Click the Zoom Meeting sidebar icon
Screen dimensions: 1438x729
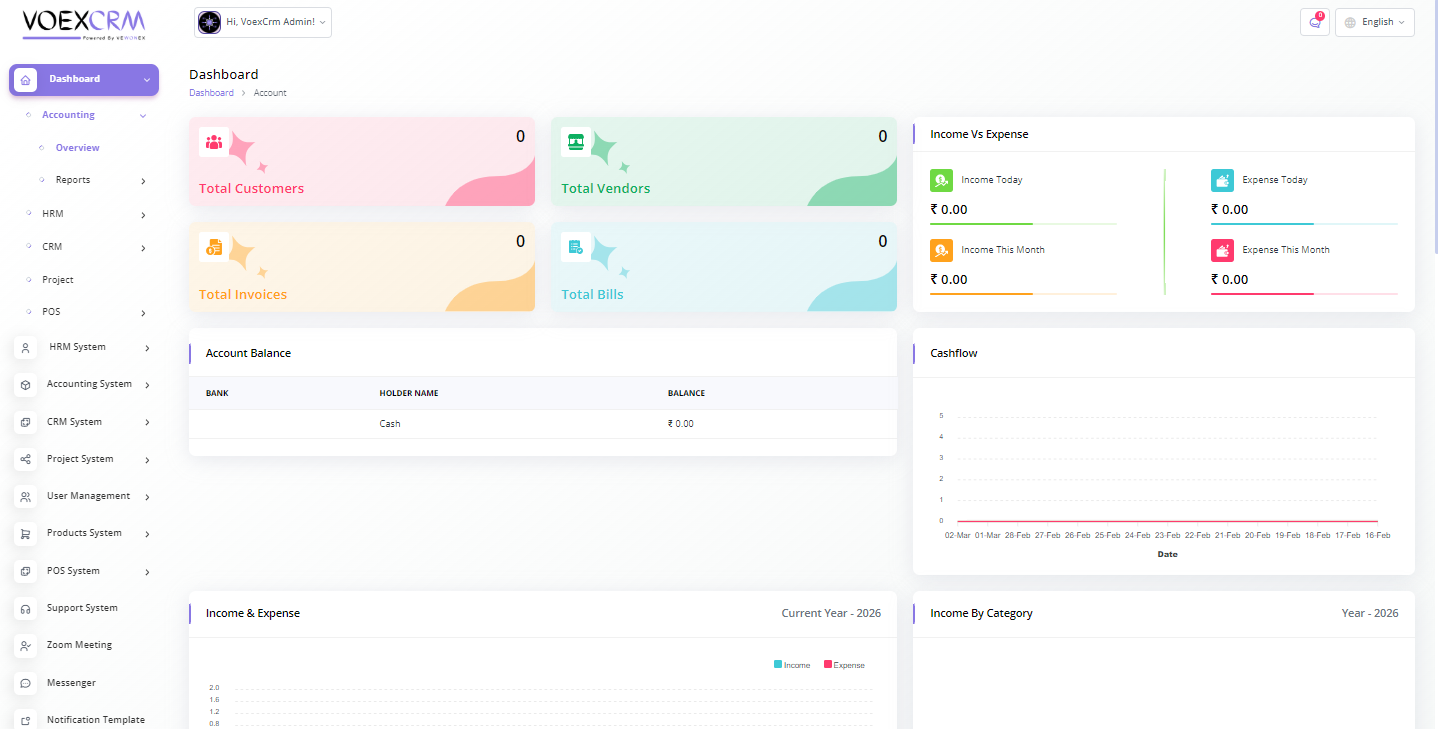point(26,646)
